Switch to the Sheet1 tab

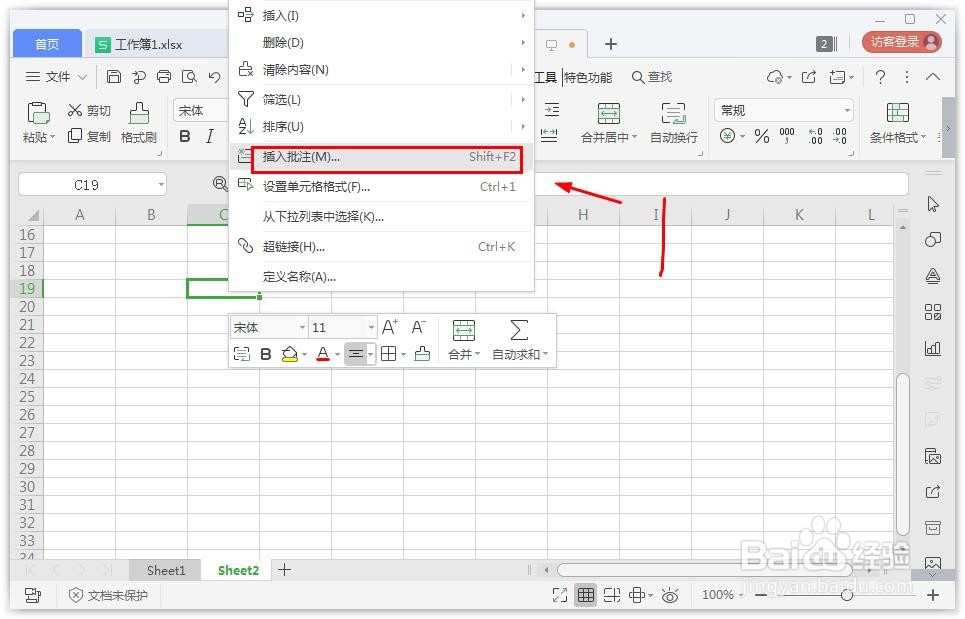(x=165, y=570)
